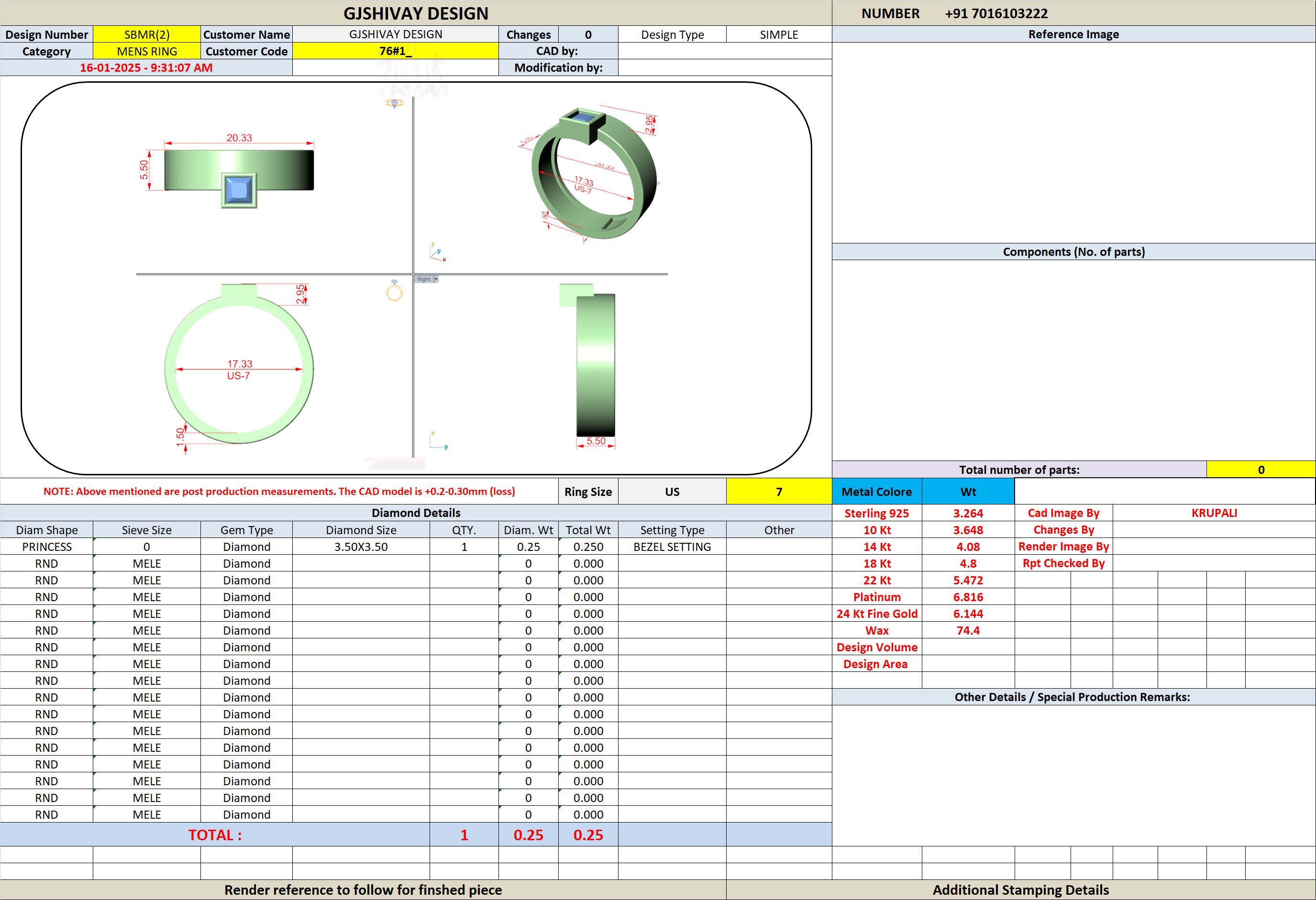Click the BEZEL SETTING cell
This screenshot has height=900, width=1316.
click(672, 546)
